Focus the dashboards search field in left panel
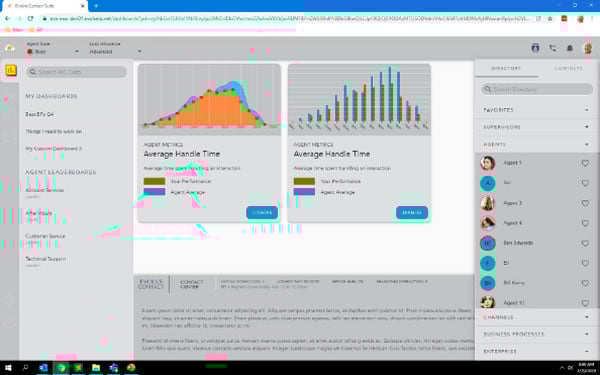This screenshot has height=375, width=600. 77,72
